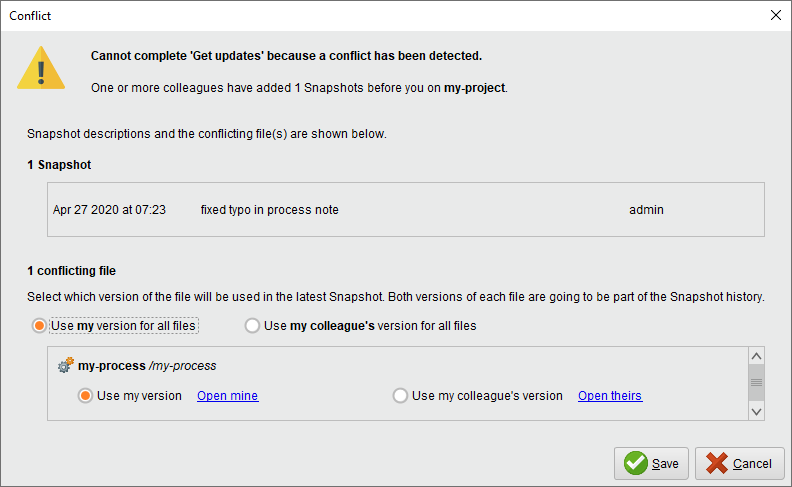Screen dimensions: 792x487
Task: Click the yellow warning triangle icon
Action: pyautogui.click(x=41, y=69)
